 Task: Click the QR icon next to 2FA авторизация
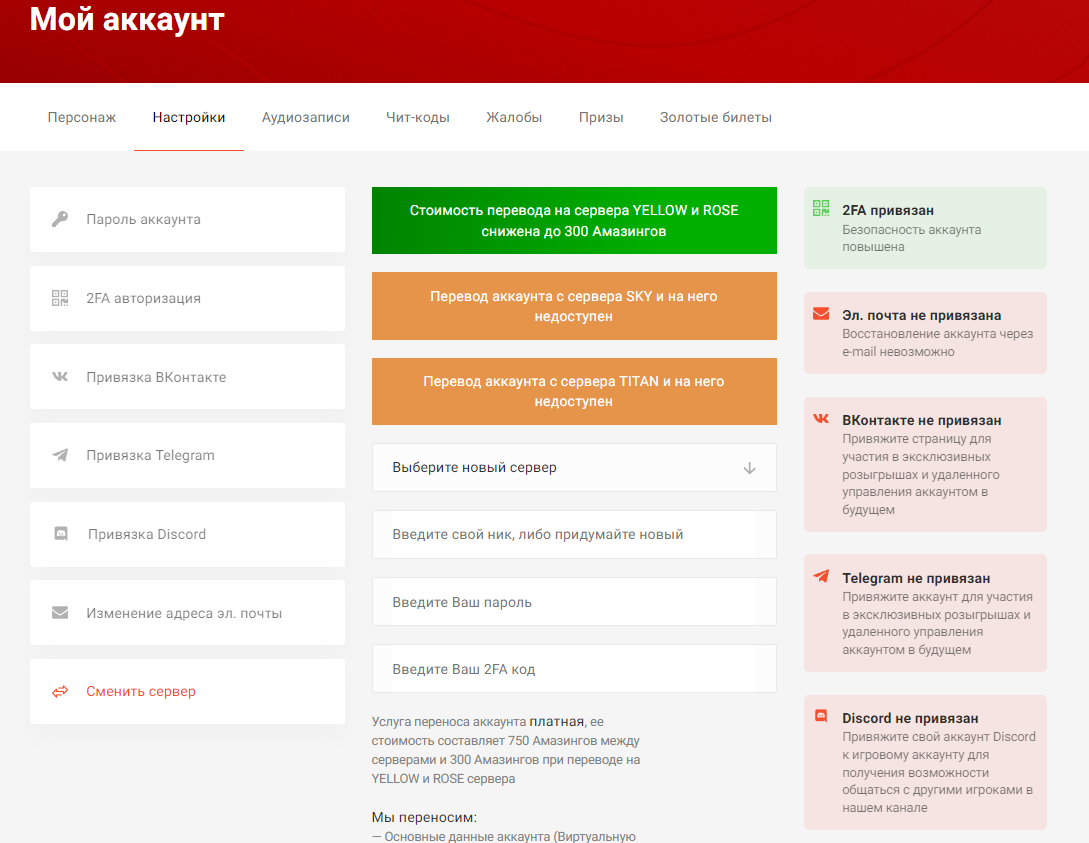60,298
